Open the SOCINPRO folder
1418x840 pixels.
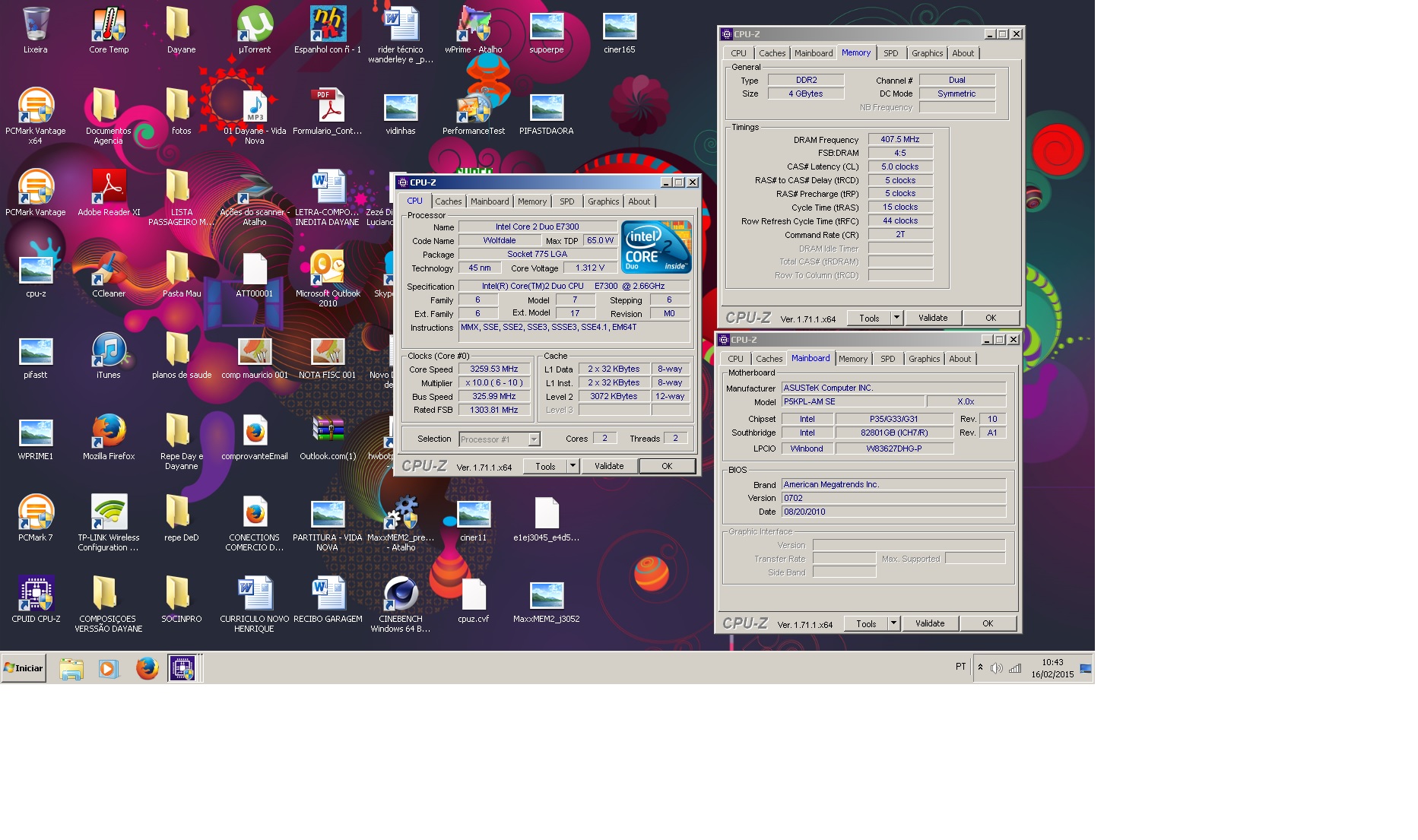pyautogui.click(x=182, y=600)
